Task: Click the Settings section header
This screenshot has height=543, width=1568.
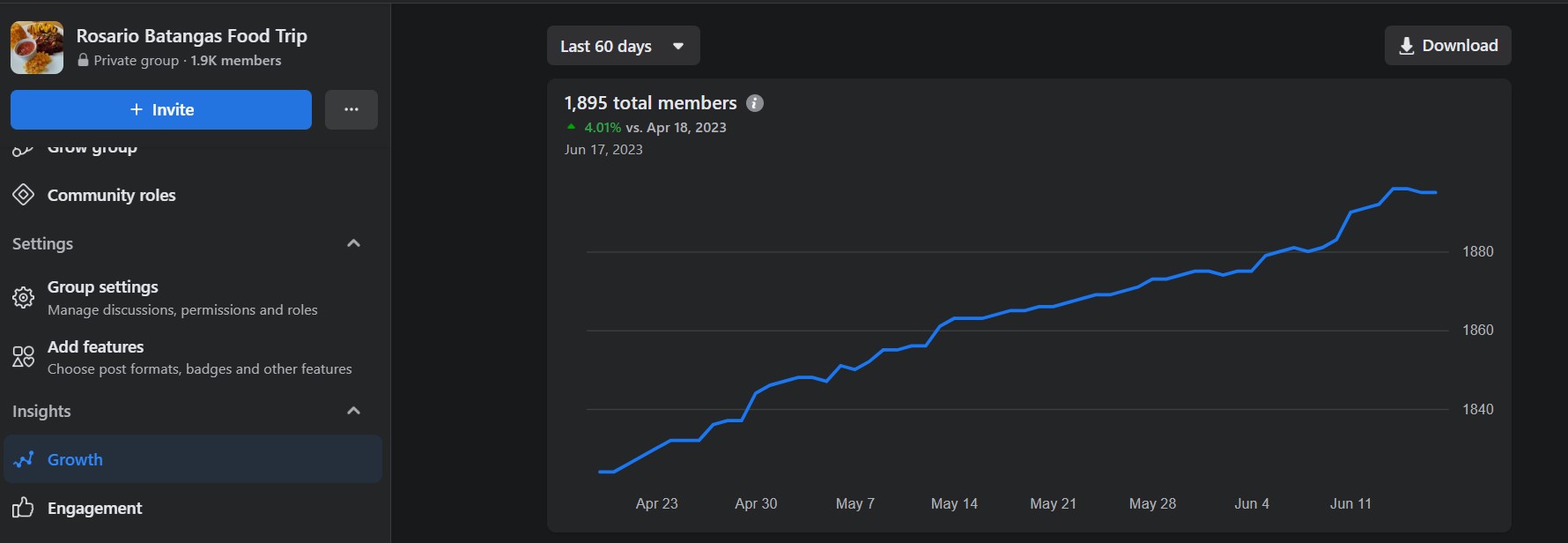Action: tap(42, 243)
